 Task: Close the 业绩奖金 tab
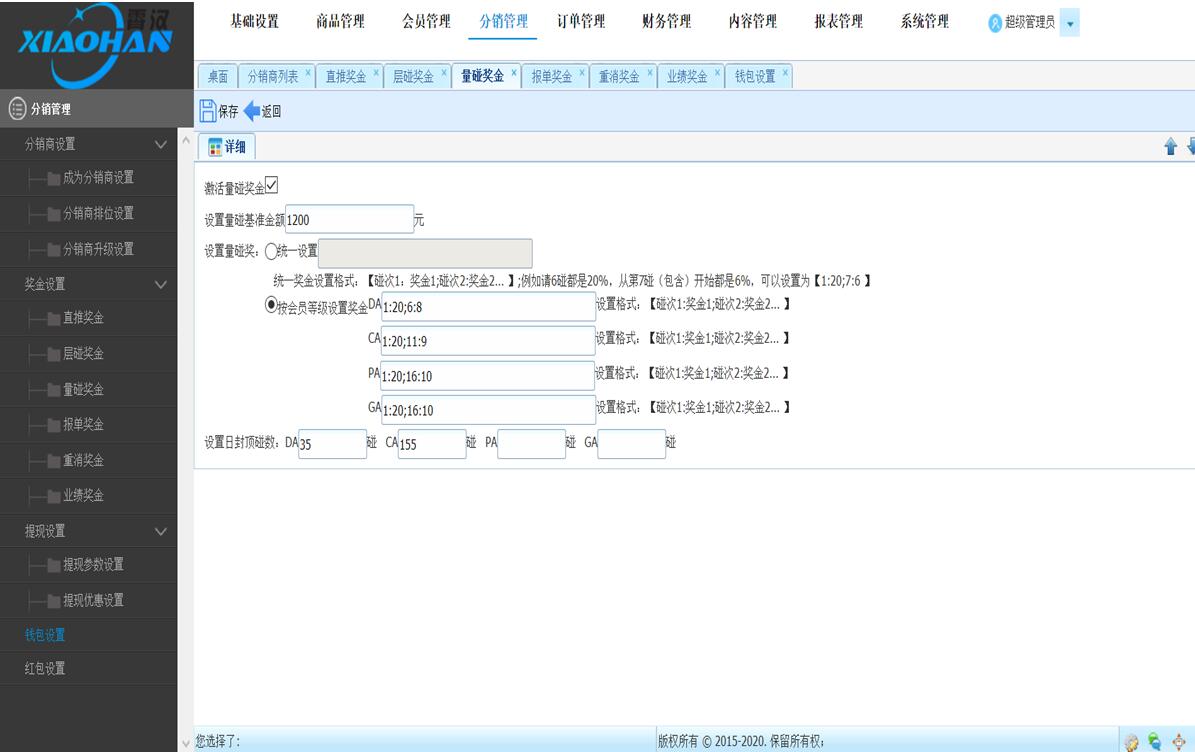tap(718, 73)
